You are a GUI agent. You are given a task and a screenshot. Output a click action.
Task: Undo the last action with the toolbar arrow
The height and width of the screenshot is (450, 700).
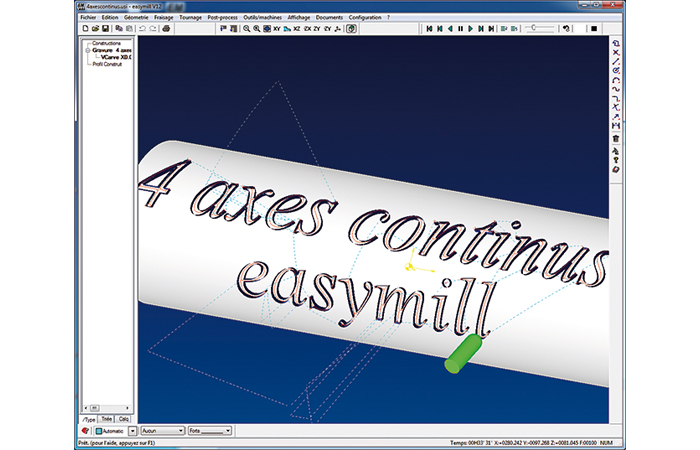pyautogui.click(x=142, y=29)
